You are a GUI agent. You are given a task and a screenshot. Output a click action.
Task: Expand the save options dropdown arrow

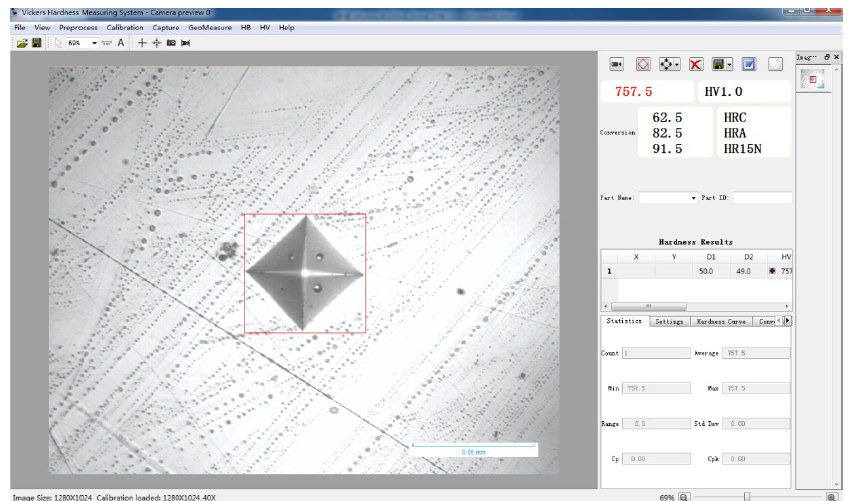click(729, 65)
